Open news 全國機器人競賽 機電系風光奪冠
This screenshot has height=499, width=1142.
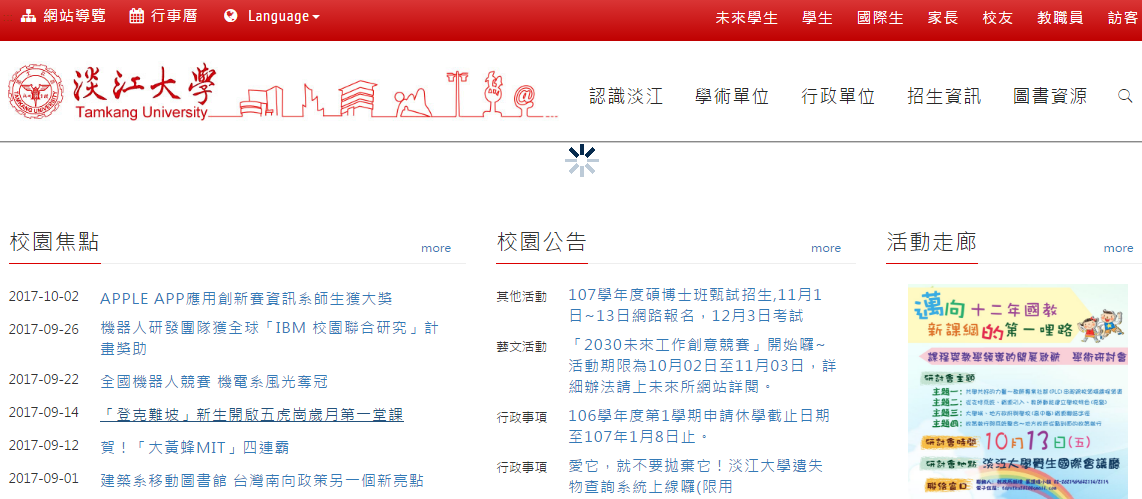[213, 382]
